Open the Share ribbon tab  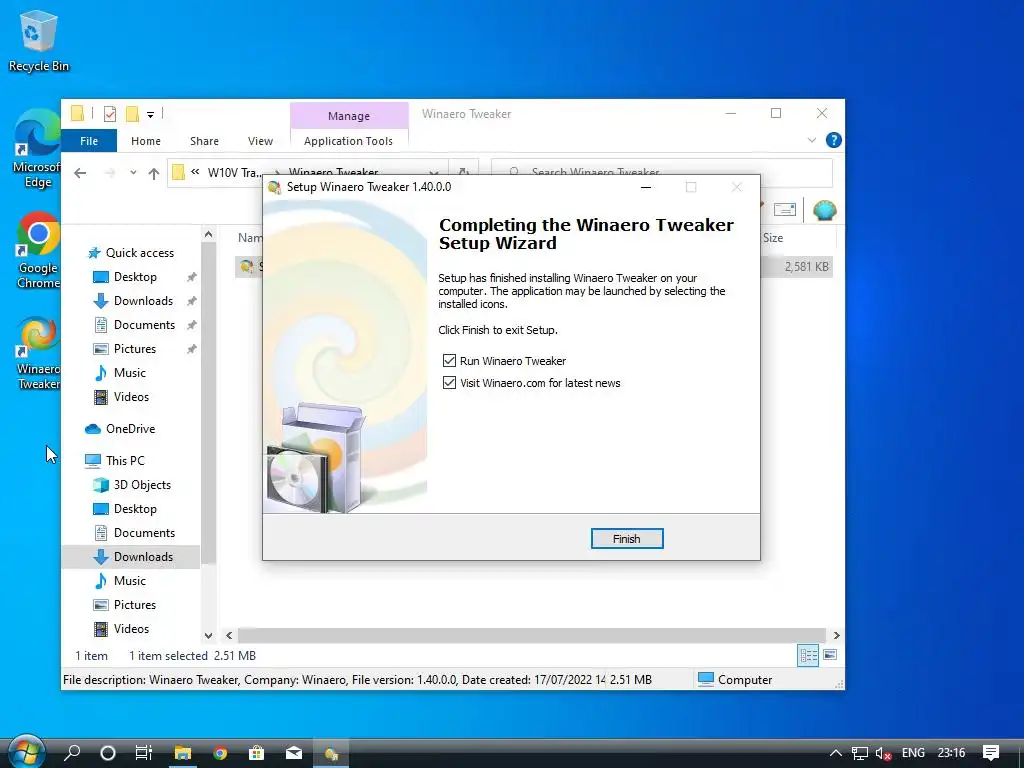204,141
